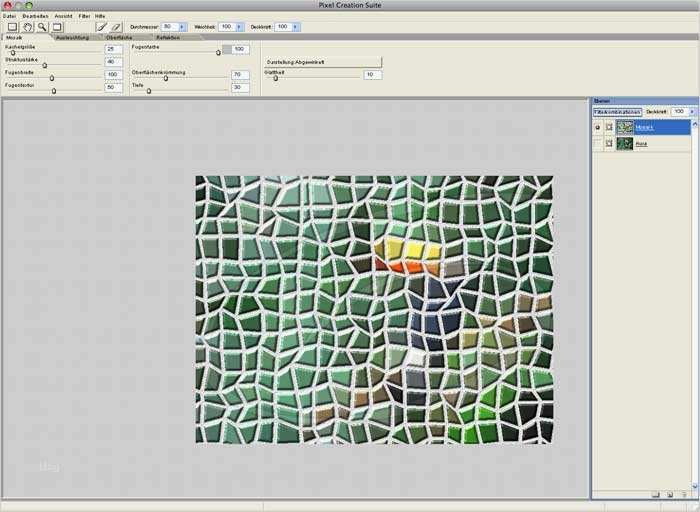Open the Durchmesser value dropdown arrow
The width and height of the screenshot is (700, 512).
182,27
